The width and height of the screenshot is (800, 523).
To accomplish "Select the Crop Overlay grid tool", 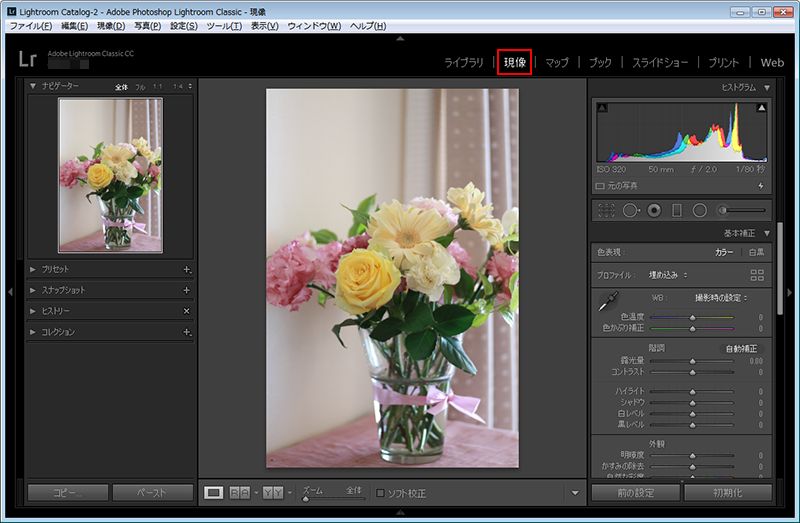I will pyautogui.click(x=606, y=210).
